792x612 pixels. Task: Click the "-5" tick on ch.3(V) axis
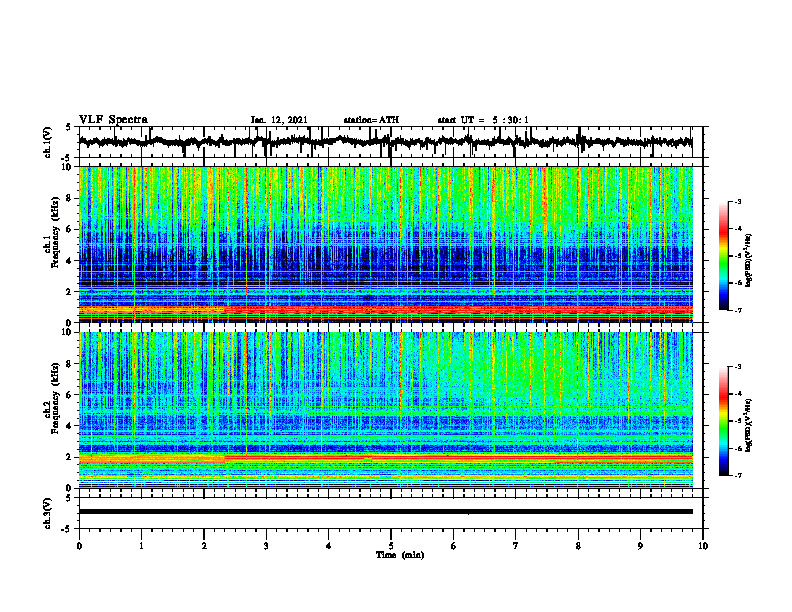(x=66, y=529)
